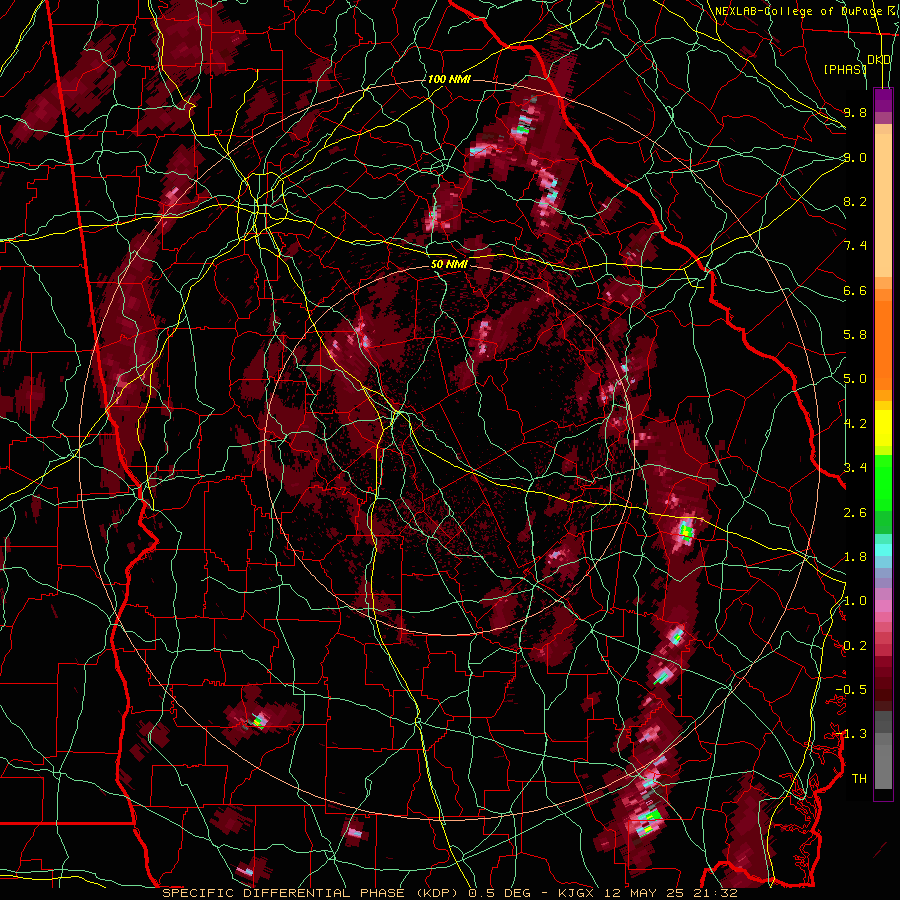
Task: Pick the orange band on the color bar
Action: [883, 344]
